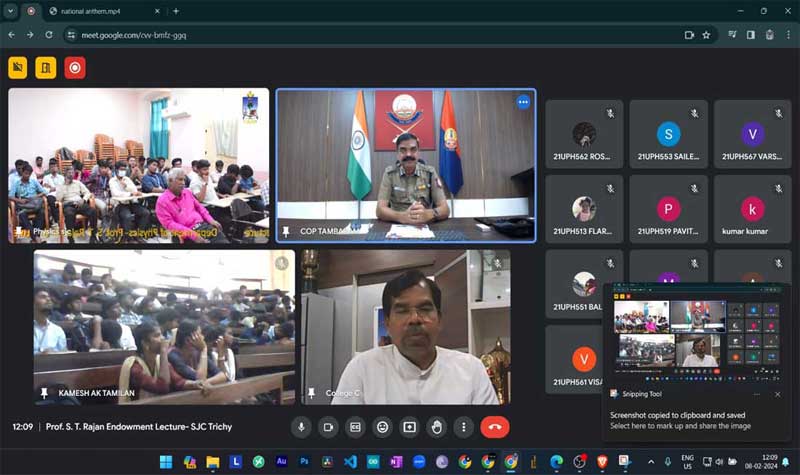Screen dimensions: 800x475
Task: Open the Chrome extensions toolbar icon
Action: (x=769, y=35)
